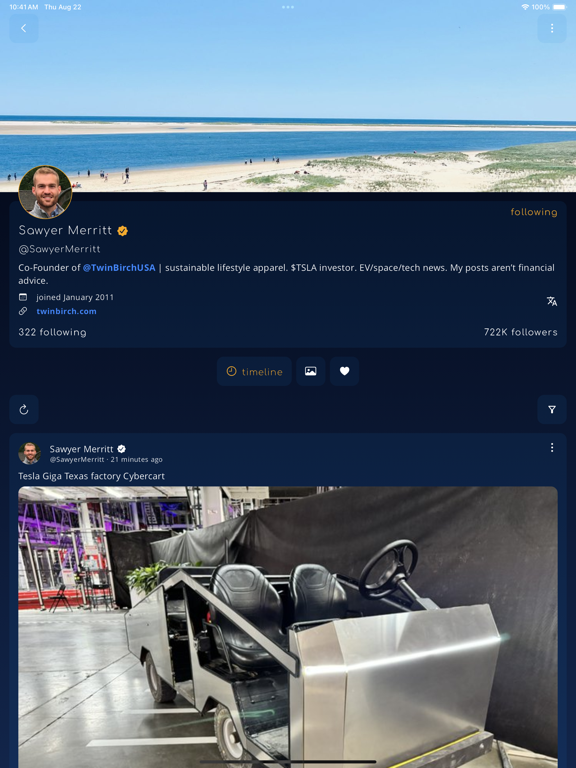
Task: Switch to the media photos tab
Action: [311, 371]
